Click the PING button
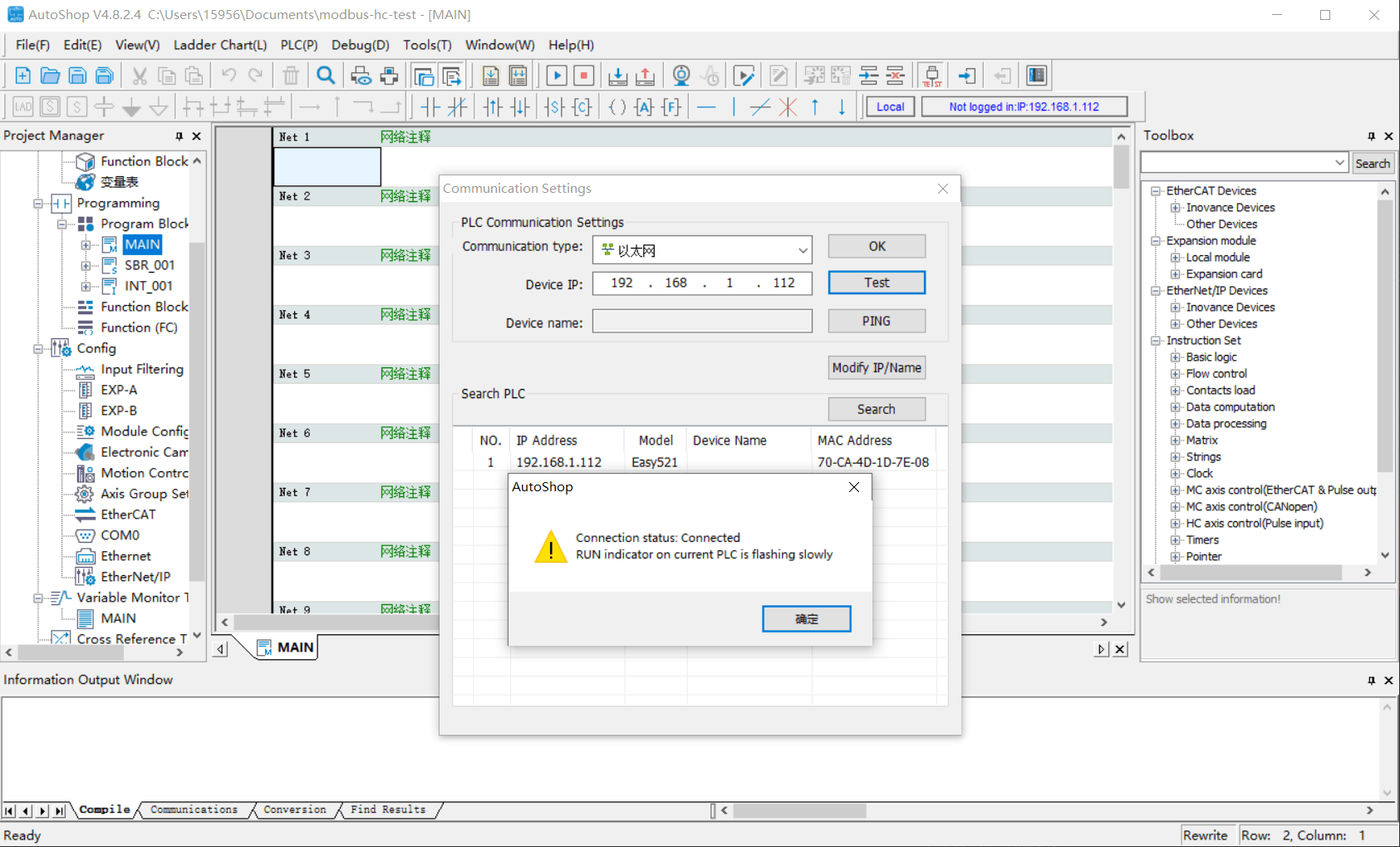Viewport: 1400px width, 847px height. click(876, 321)
